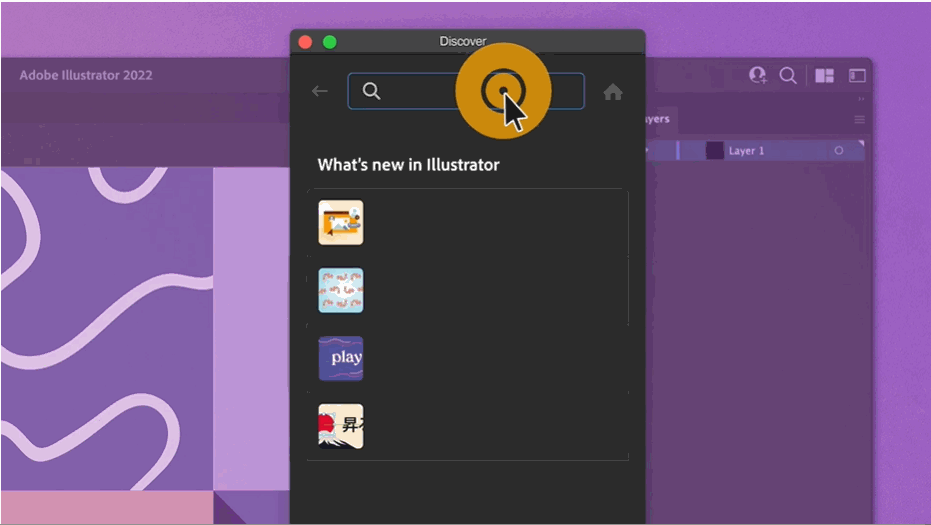
Task: Collapse panels using double-arrow icon
Action: click(x=861, y=99)
